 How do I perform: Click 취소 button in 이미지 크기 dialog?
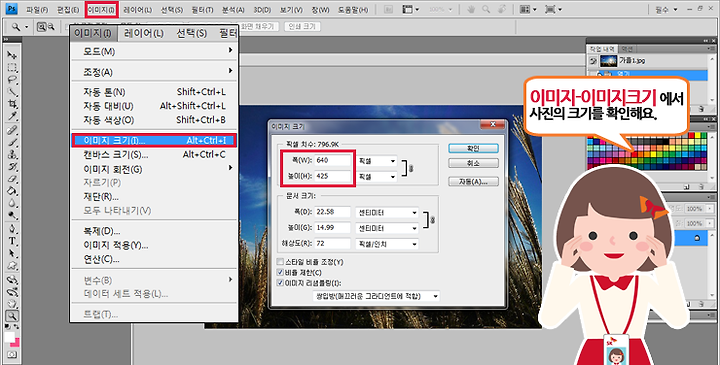pyautogui.click(x=473, y=163)
